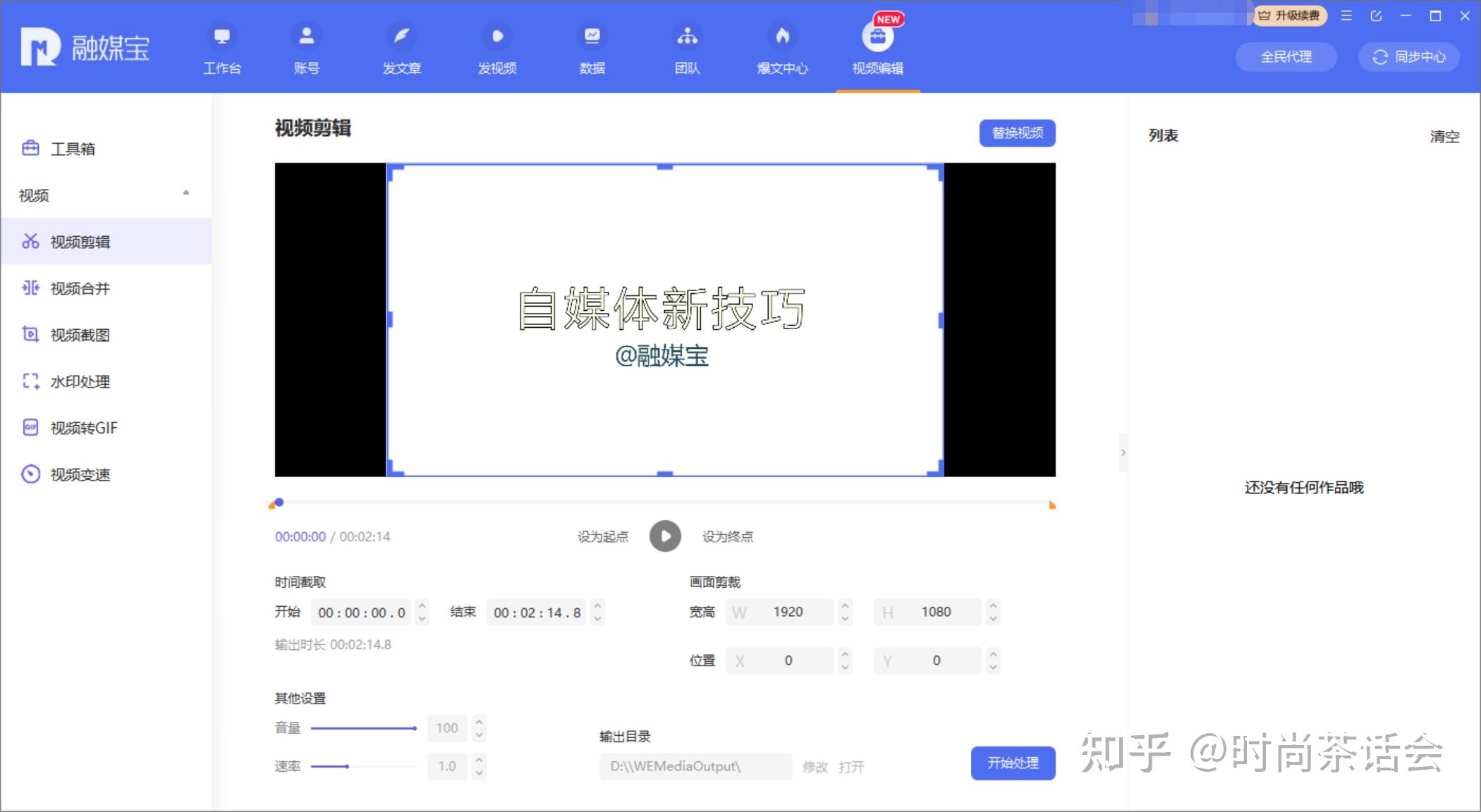Click the 开始 time field 00:00:00.0
This screenshot has width=1481, height=812.
pyautogui.click(x=362, y=613)
